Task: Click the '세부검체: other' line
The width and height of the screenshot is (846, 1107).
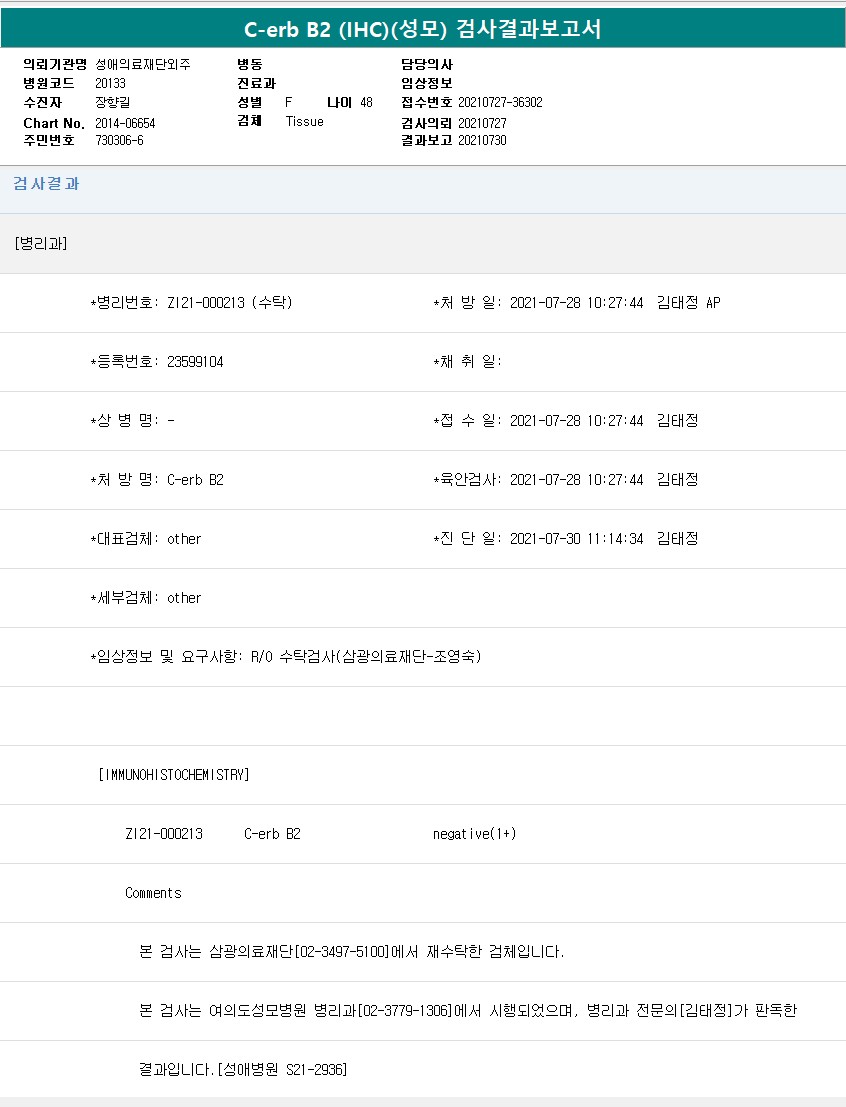Action: (145, 598)
